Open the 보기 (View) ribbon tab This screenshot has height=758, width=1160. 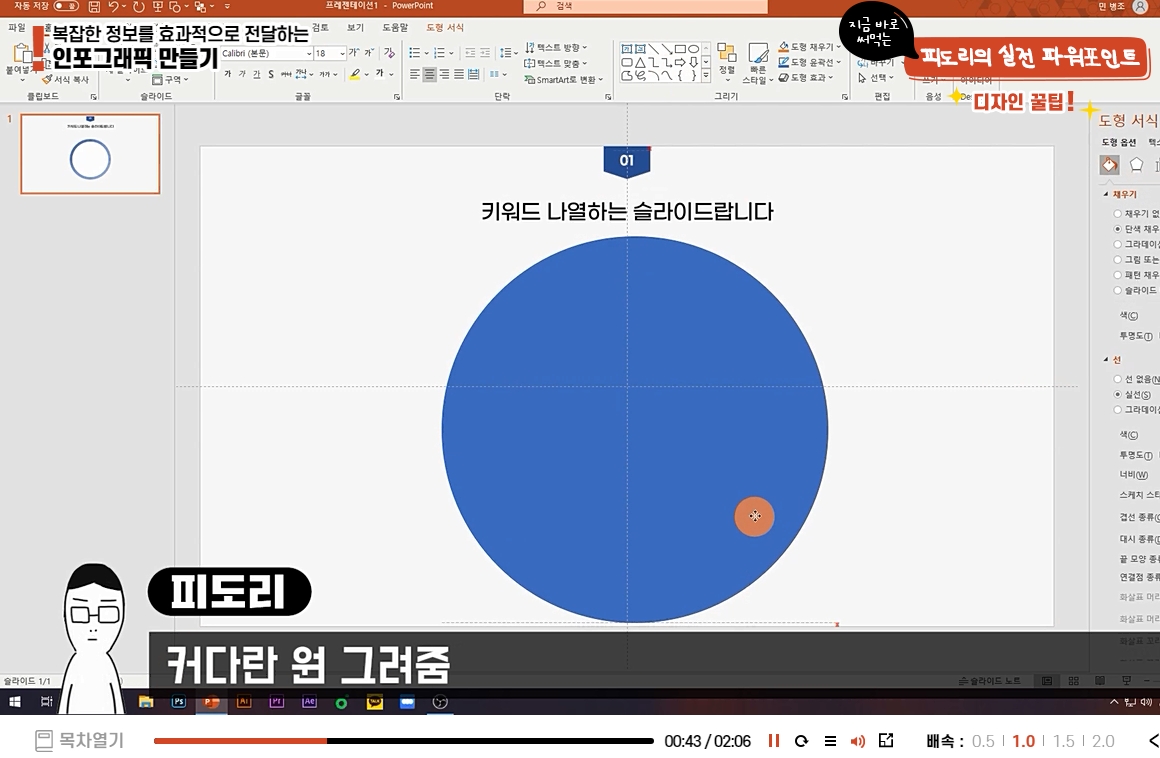click(x=356, y=27)
